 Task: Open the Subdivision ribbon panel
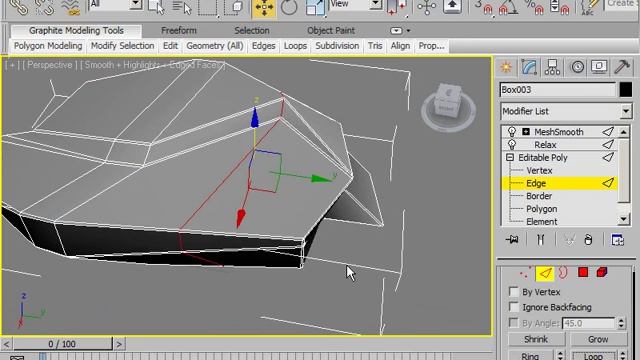point(337,46)
